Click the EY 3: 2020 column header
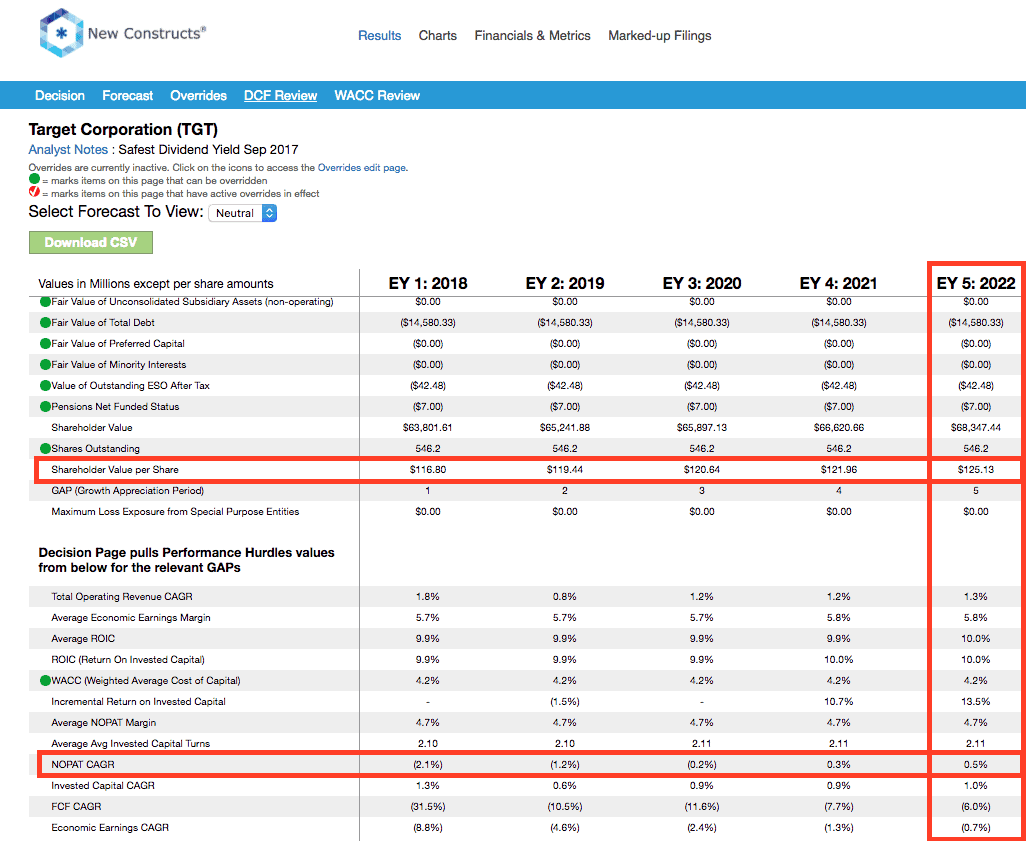Viewport: 1026px width, 841px height. pos(702,283)
